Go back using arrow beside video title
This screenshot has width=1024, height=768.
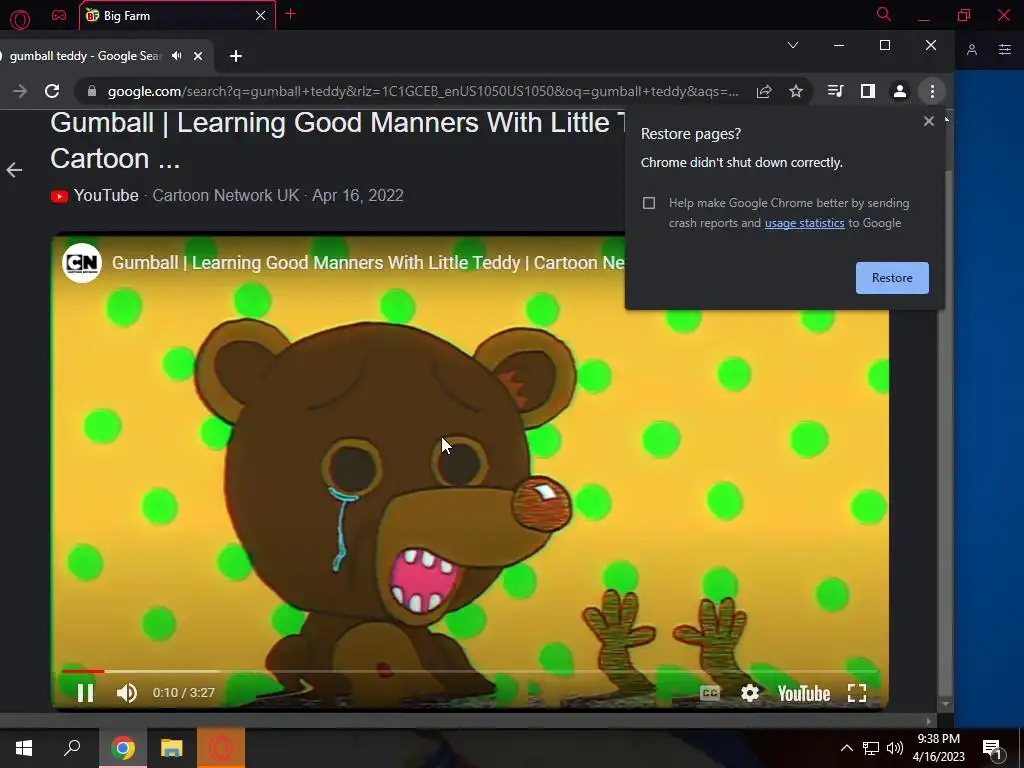tap(14, 170)
